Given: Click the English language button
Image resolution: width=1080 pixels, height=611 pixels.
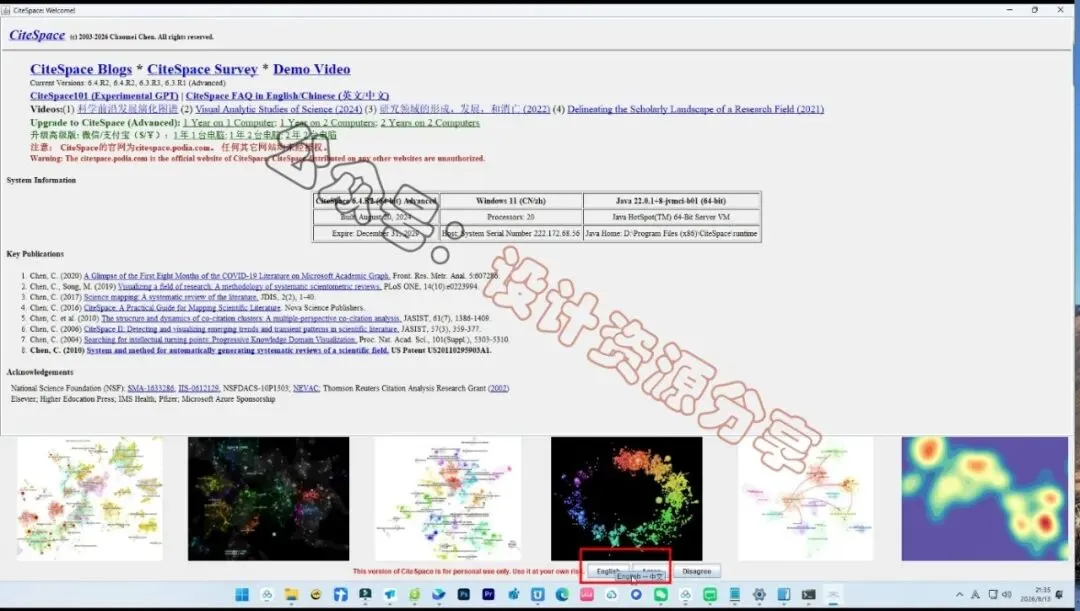Looking at the screenshot, I should (608, 571).
